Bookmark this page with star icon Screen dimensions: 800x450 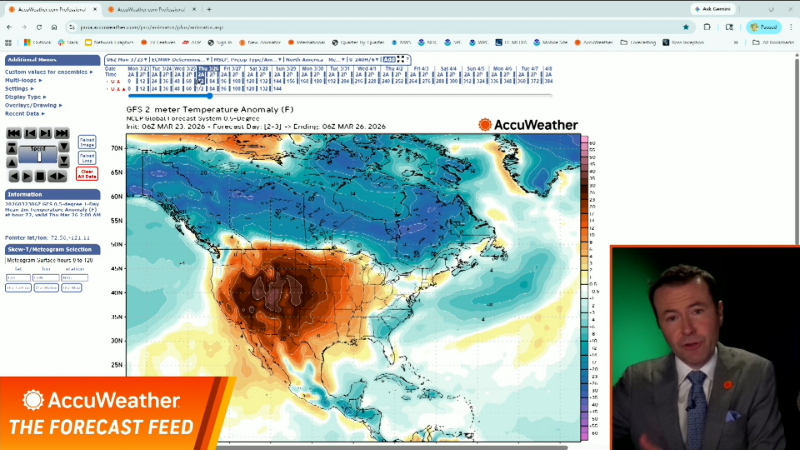click(686, 27)
